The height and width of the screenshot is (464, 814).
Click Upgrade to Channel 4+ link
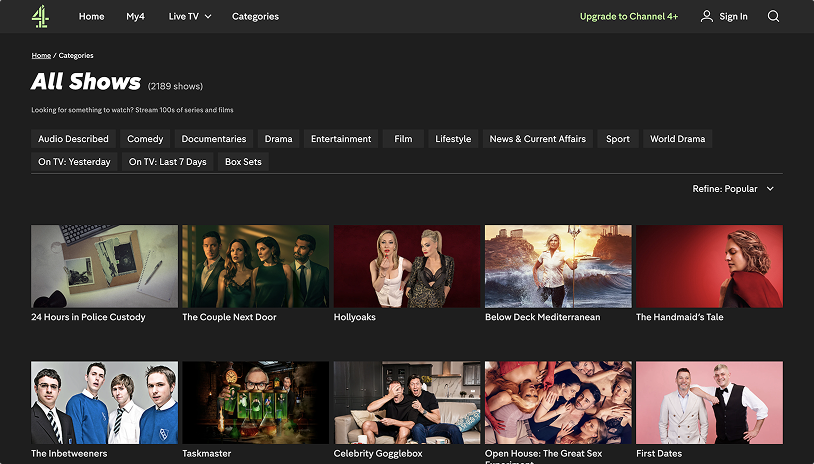pos(629,17)
